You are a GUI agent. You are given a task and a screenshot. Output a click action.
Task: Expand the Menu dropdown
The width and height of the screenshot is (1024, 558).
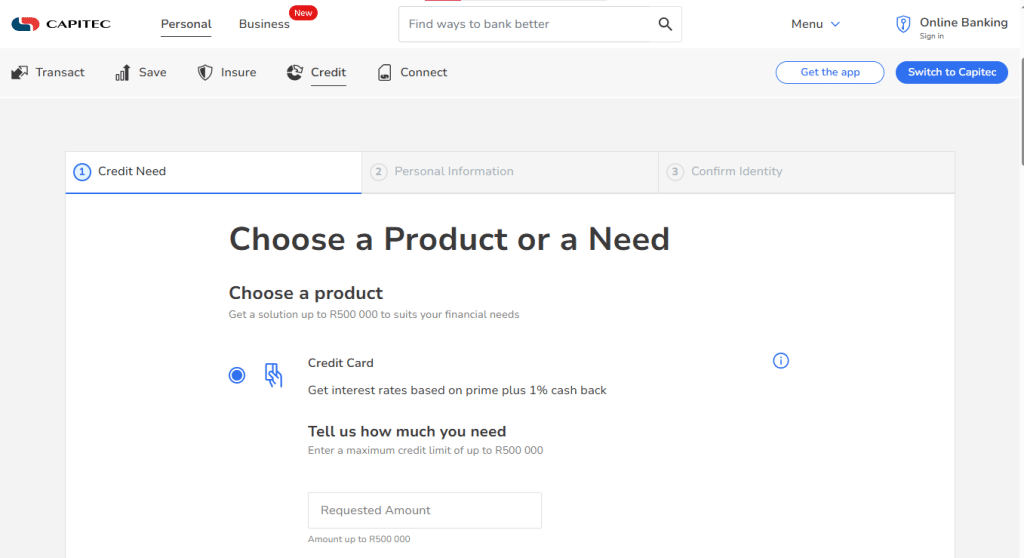coord(815,24)
